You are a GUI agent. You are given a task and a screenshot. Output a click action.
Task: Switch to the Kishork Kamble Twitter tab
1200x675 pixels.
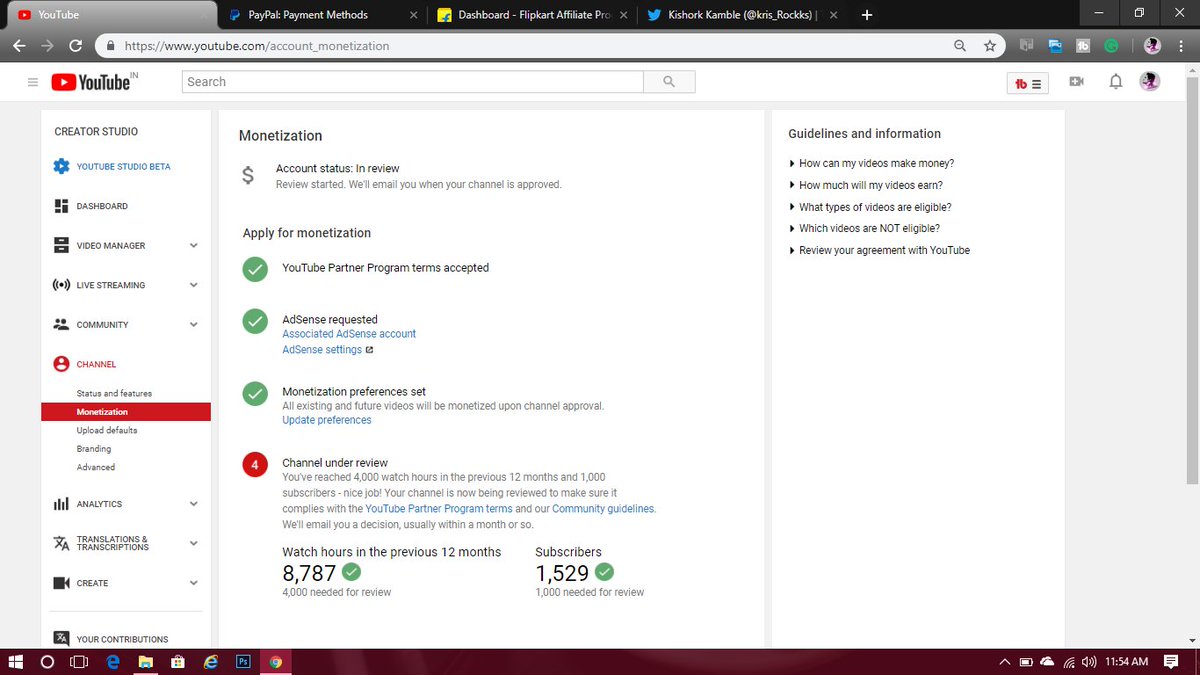pyautogui.click(x=744, y=15)
